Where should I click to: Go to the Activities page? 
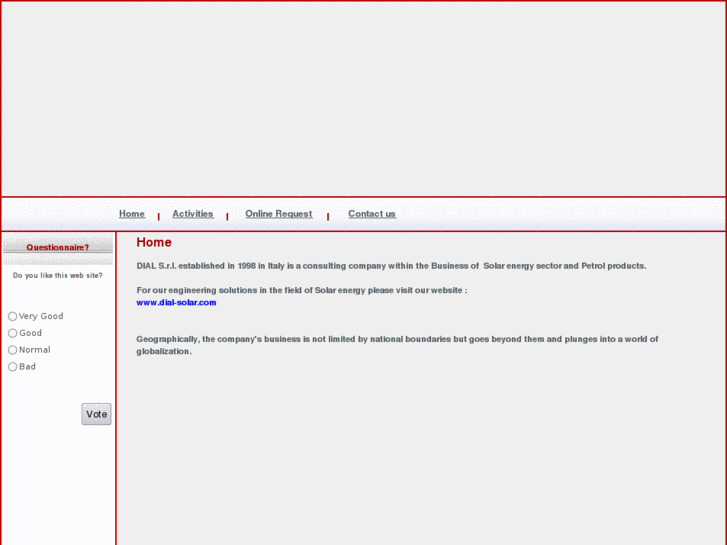[193, 214]
